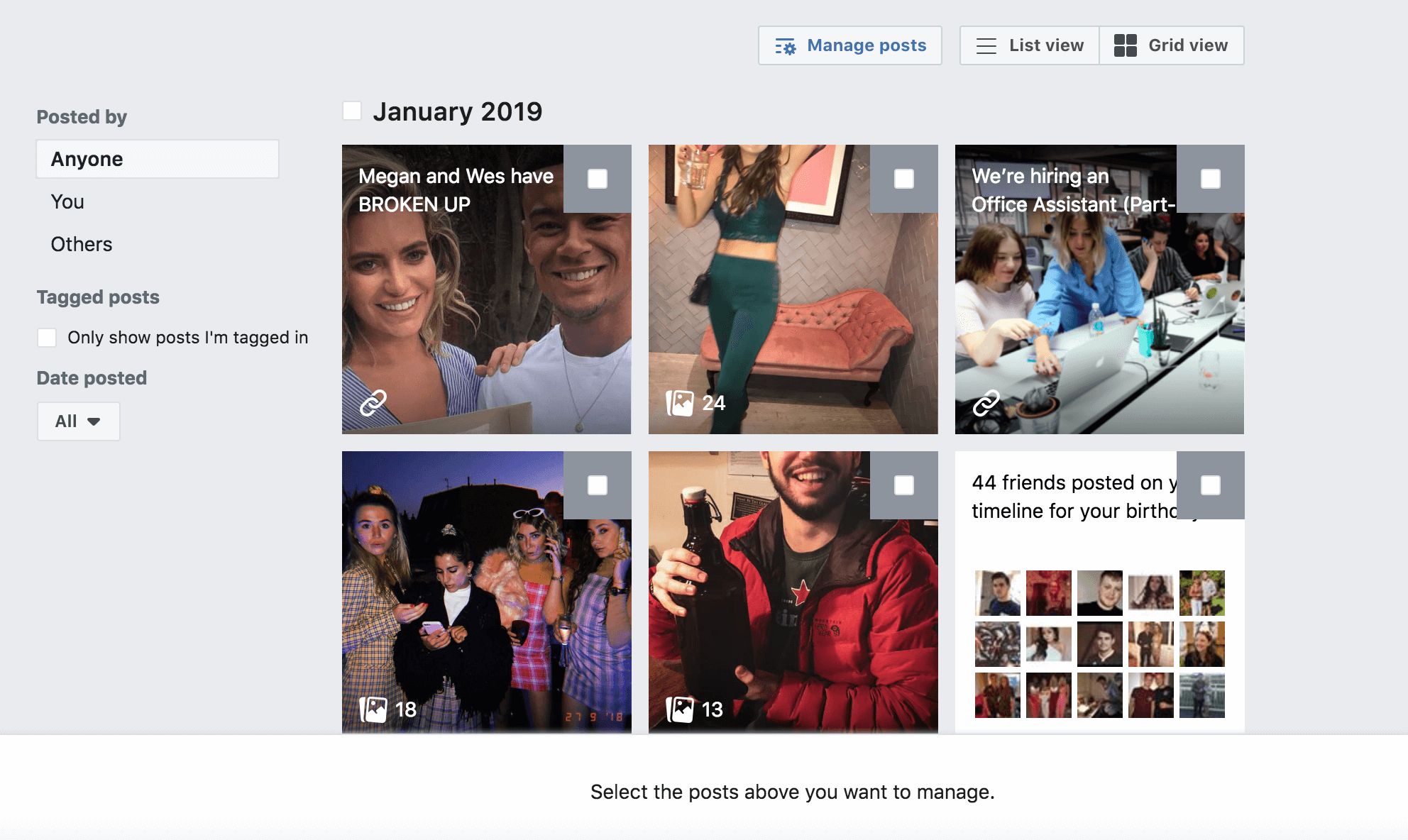Select the 24-photo album post checkbox
Image resolution: width=1408 pixels, height=840 pixels.
[904, 179]
